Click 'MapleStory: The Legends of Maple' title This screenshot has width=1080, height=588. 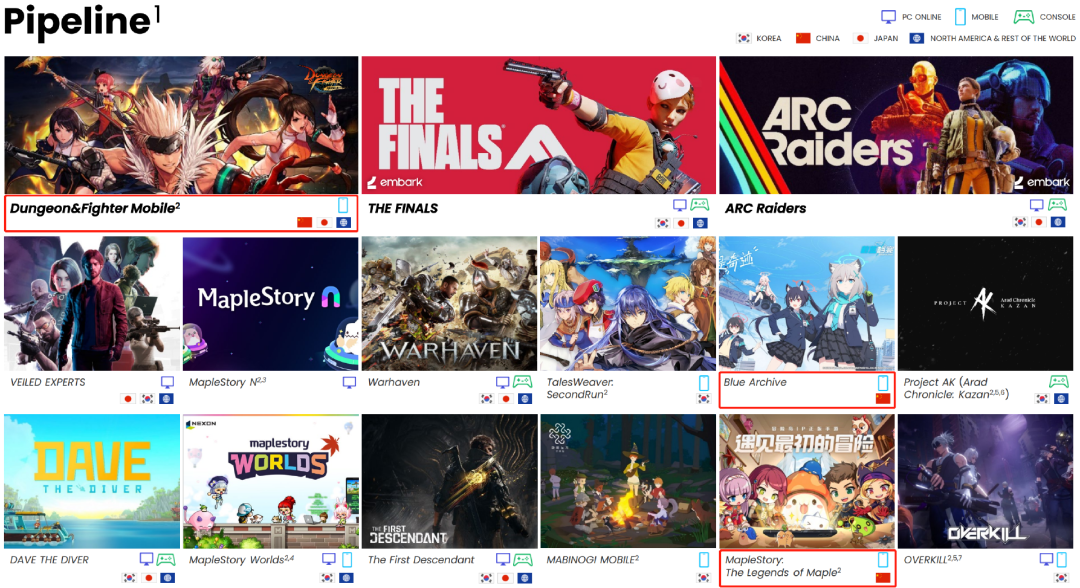click(782, 566)
